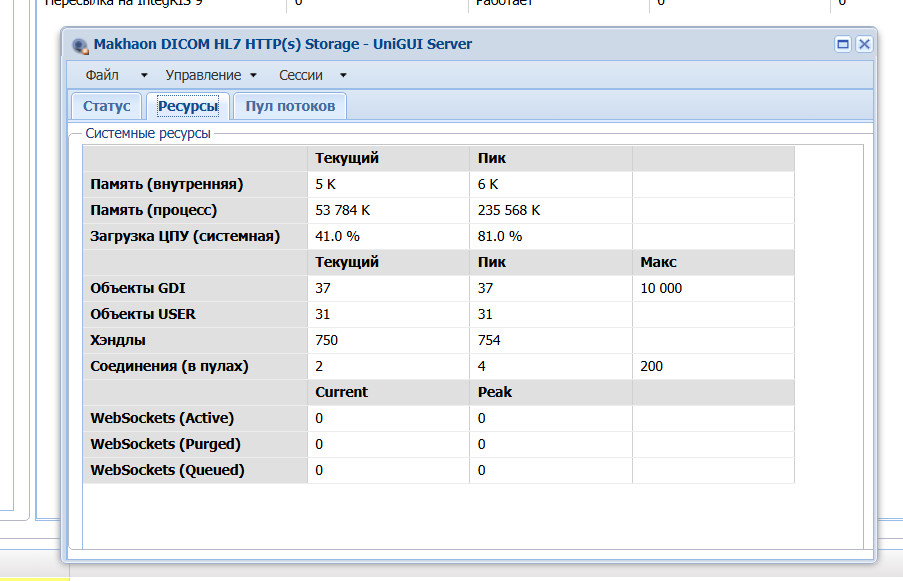Click the Соединения (в пулах) label
Screen dimensions: 903x581
point(169,366)
